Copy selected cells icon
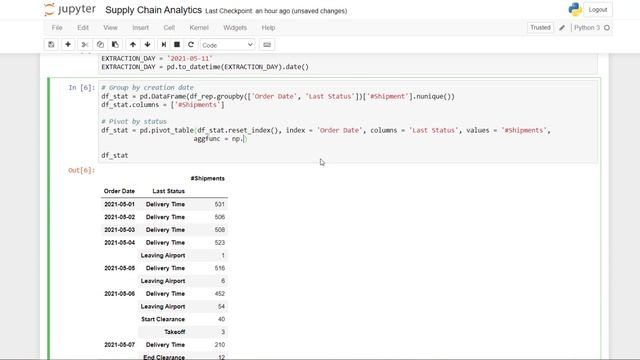Image resolution: width=640 pixels, height=360 pixels. [100, 44]
